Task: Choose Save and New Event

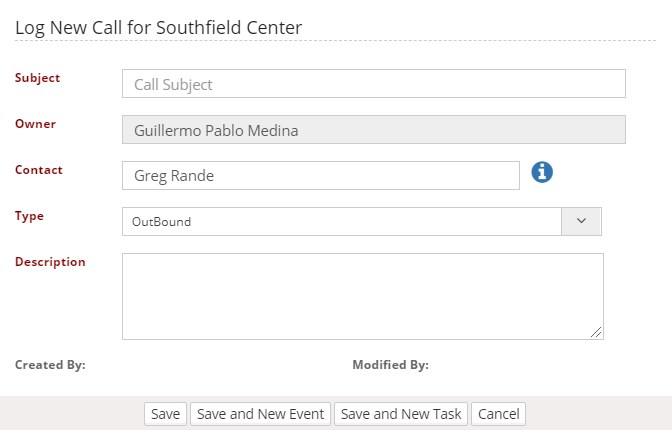Action: coord(260,414)
